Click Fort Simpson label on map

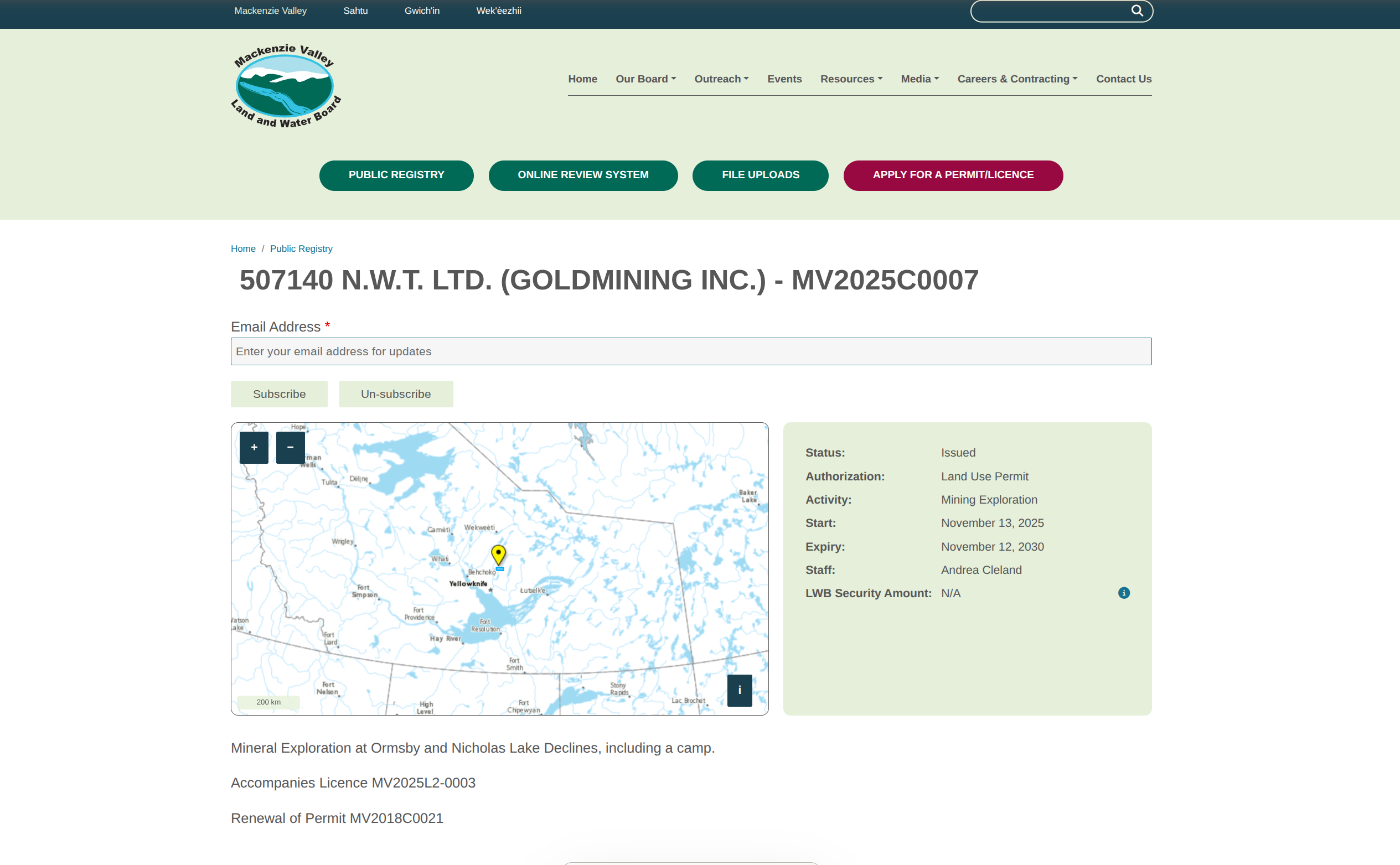(x=364, y=591)
